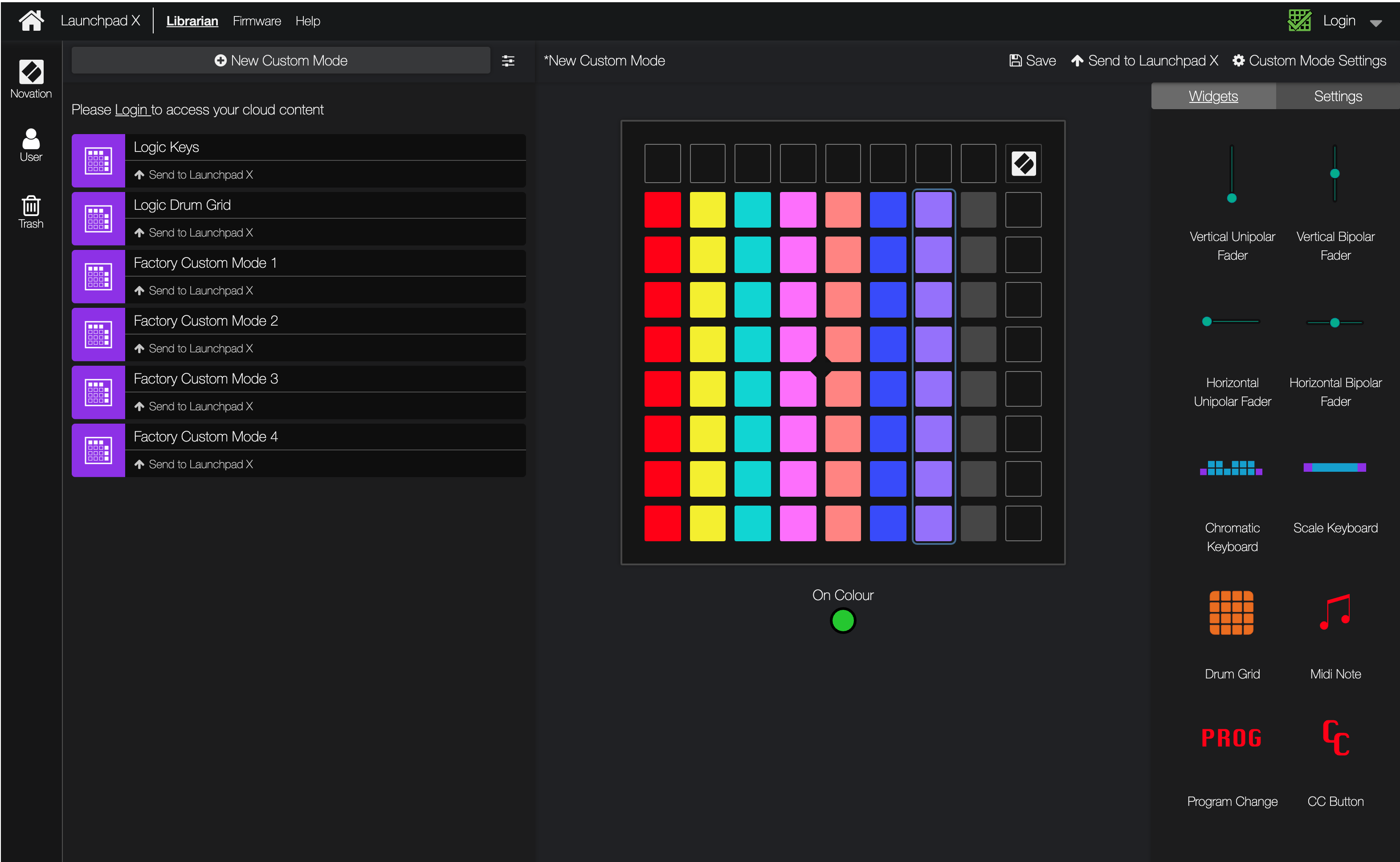Click Factory Custom Mode 2 thumbnail icon
The image size is (1400, 862).
coord(98,335)
